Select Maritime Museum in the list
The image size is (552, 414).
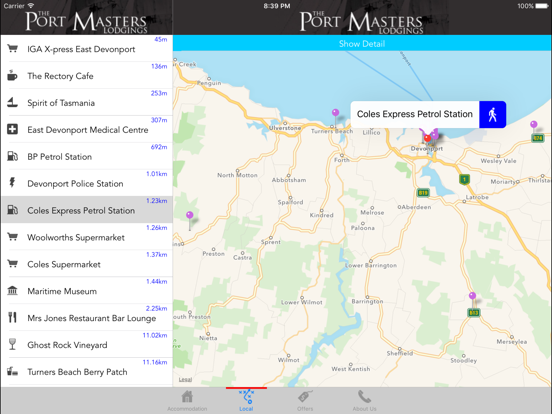(87, 290)
